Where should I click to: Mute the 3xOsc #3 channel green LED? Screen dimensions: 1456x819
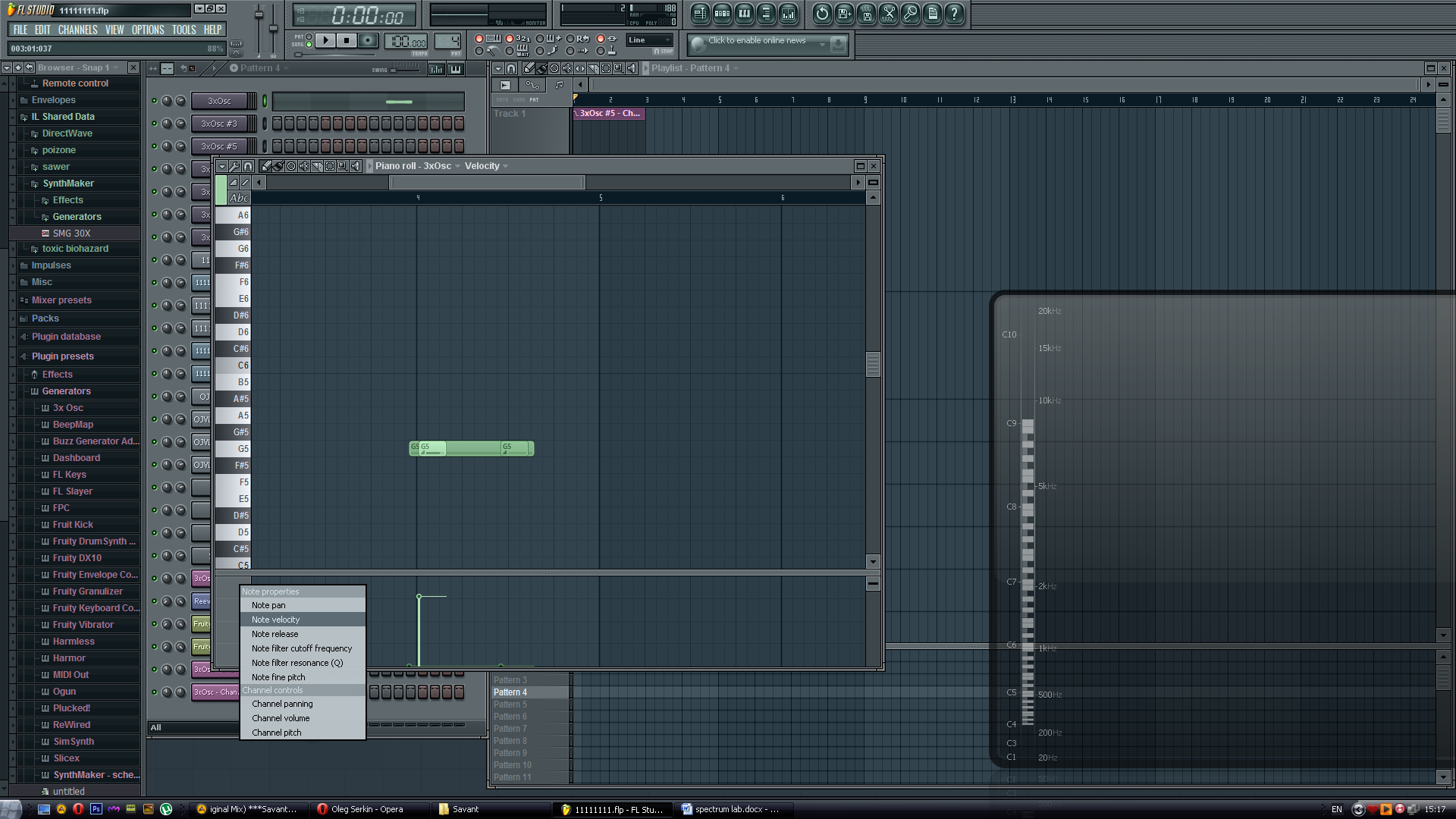point(154,124)
